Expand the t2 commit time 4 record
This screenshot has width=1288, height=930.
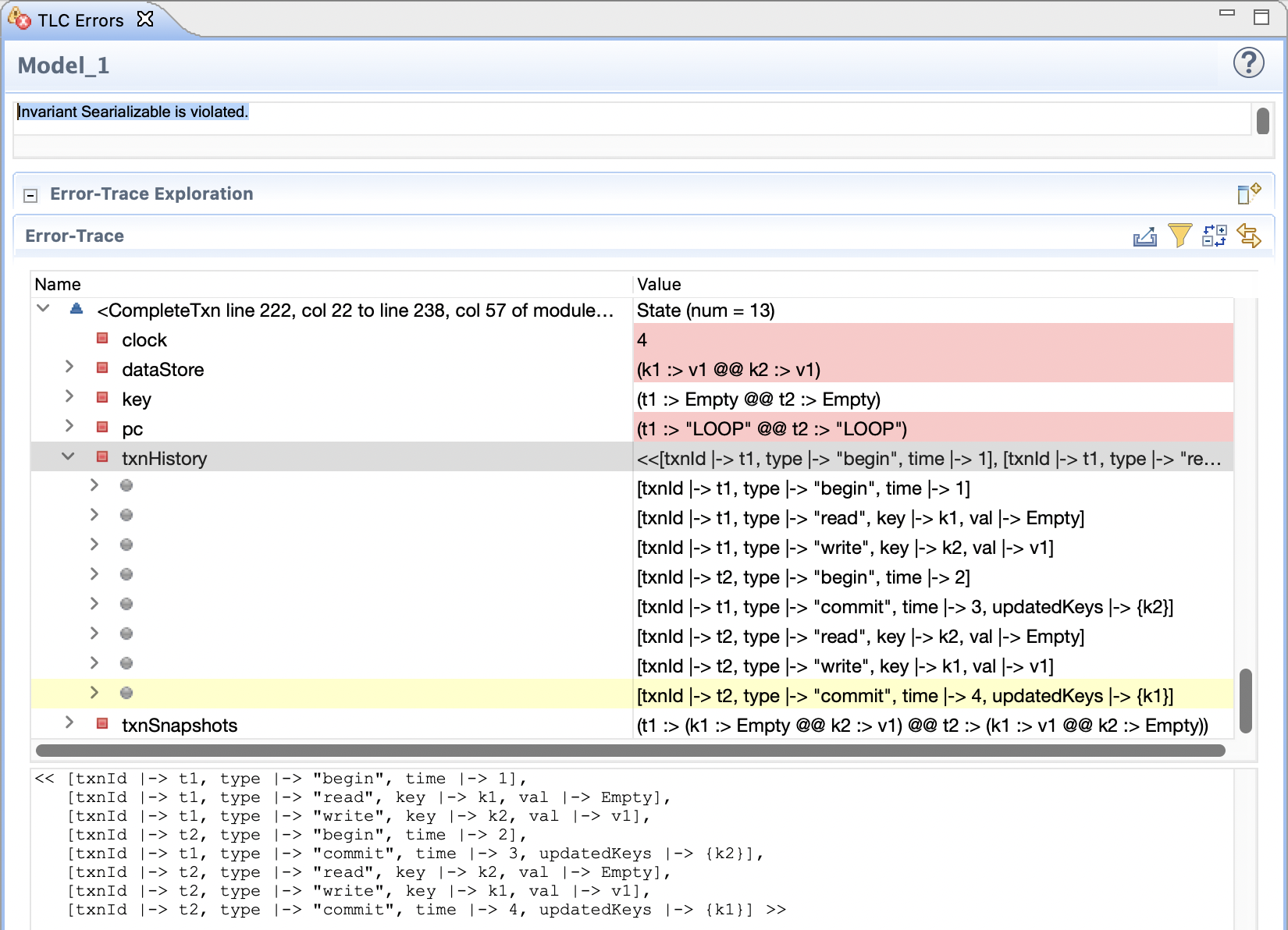pos(94,693)
